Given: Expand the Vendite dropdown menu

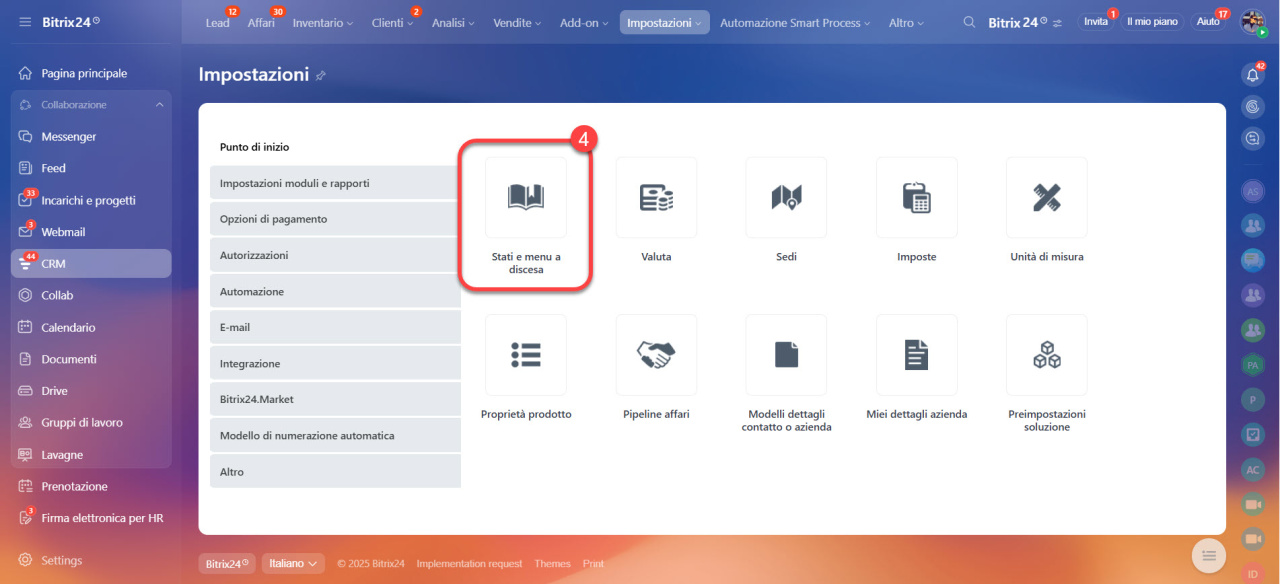Looking at the screenshot, I should click(x=517, y=22).
